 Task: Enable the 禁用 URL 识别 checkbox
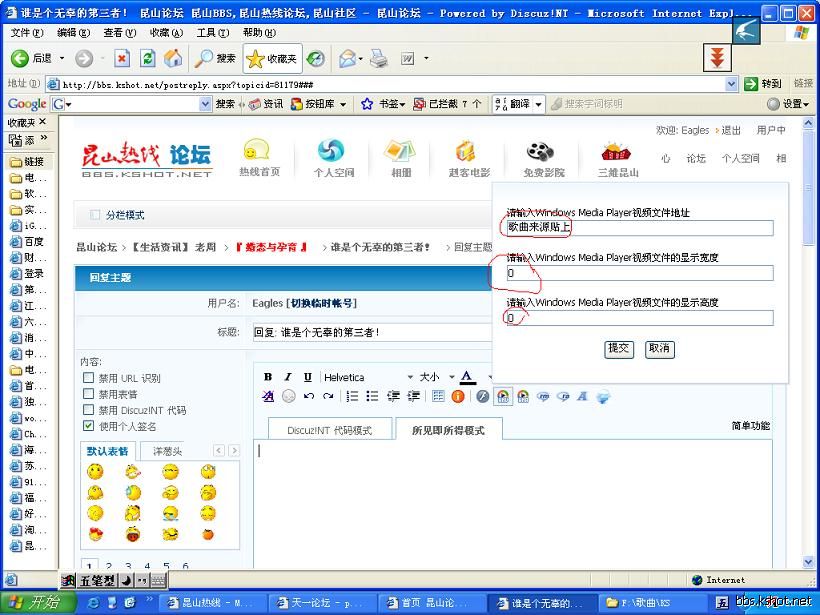pos(89,378)
